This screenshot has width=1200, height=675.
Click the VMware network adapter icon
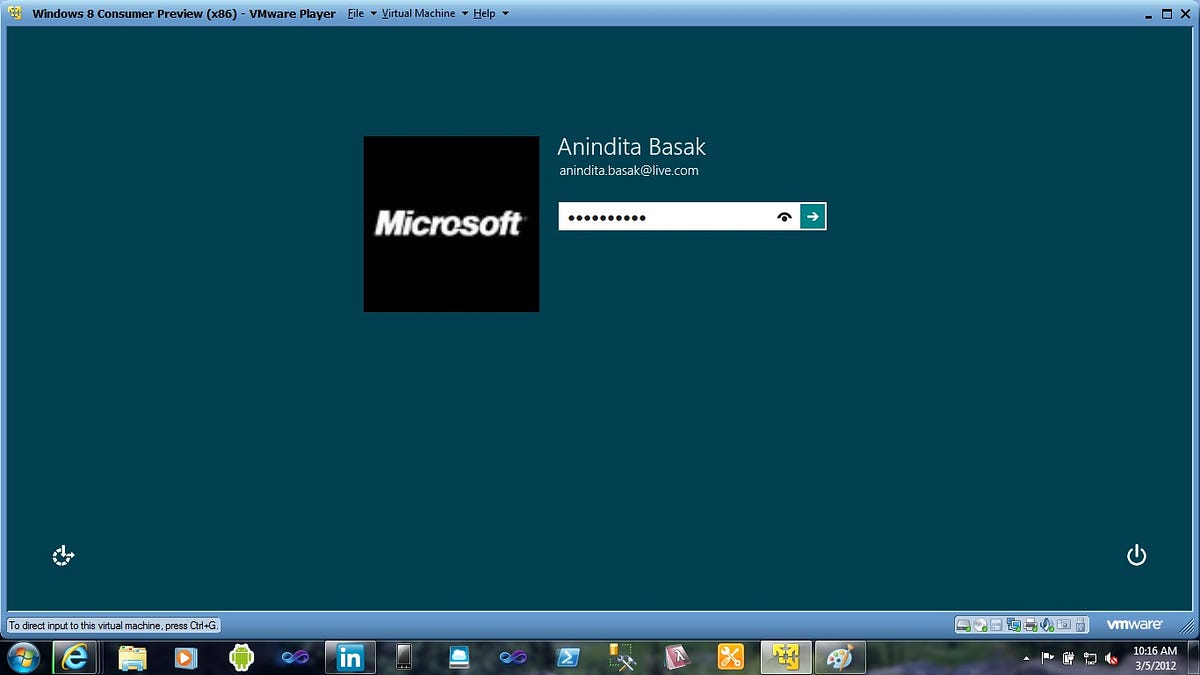(1013, 625)
